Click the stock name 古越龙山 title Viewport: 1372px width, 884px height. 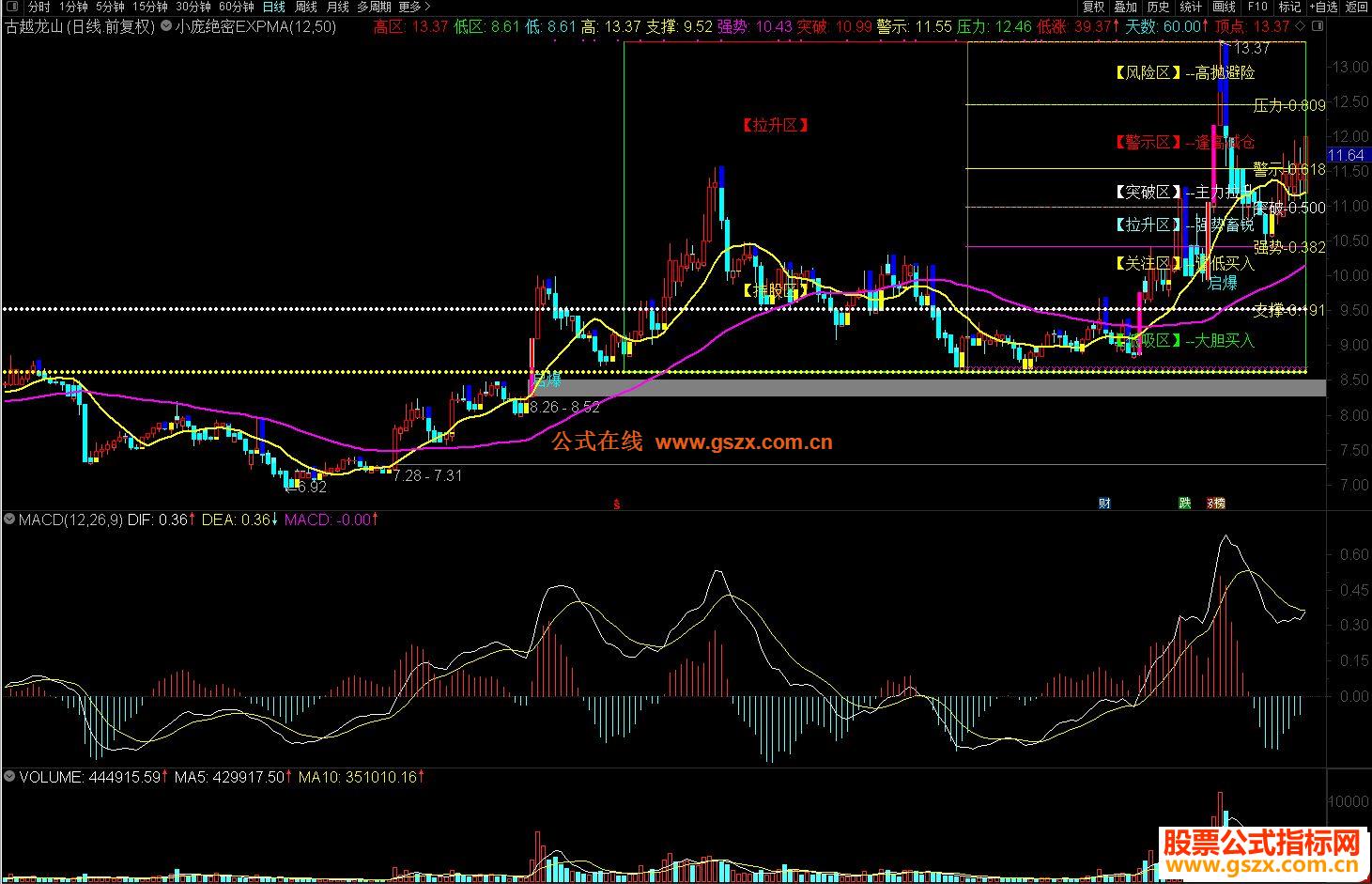point(34,26)
